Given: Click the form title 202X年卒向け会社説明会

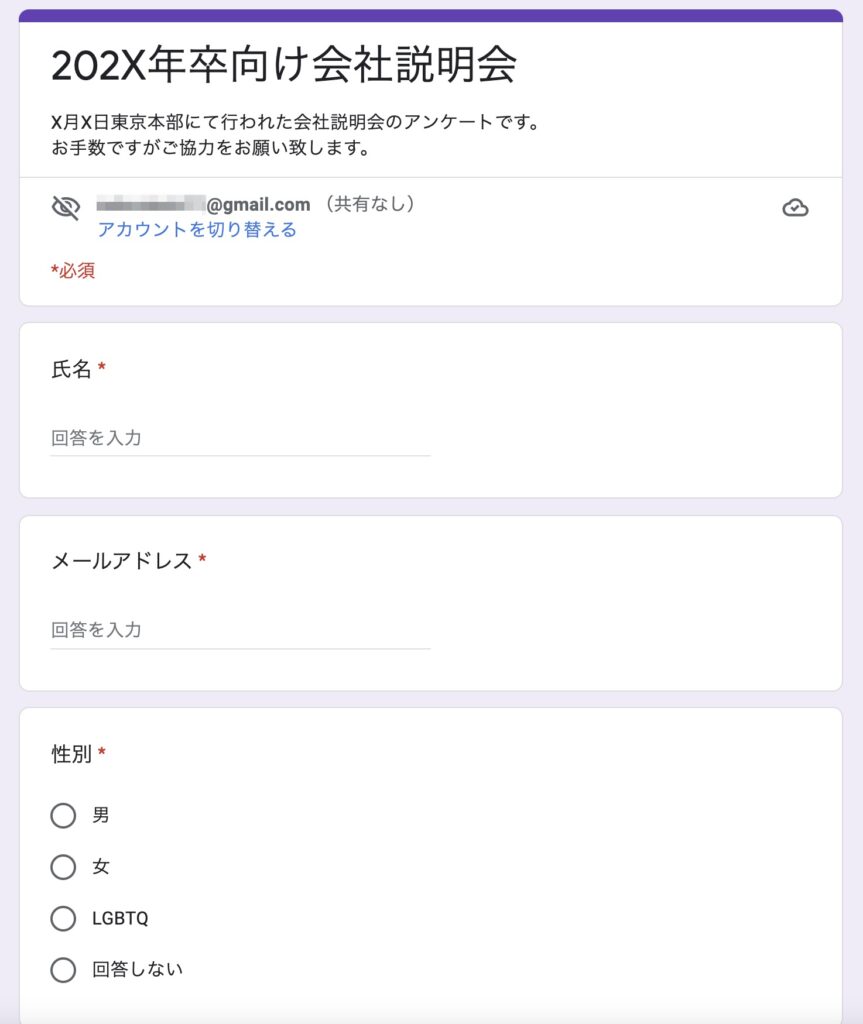Looking at the screenshot, I should click(x=284, y=65).
